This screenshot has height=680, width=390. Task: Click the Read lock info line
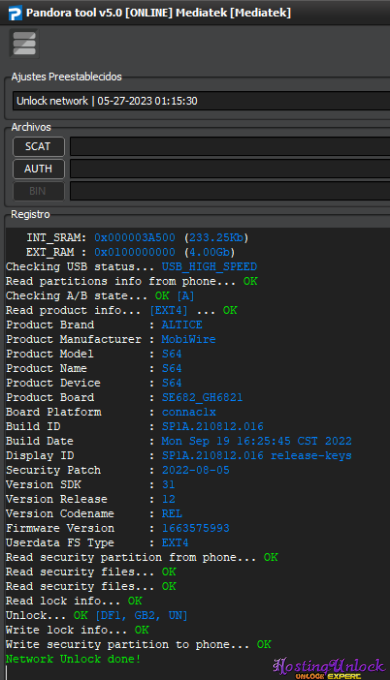[x=74, y=601]
